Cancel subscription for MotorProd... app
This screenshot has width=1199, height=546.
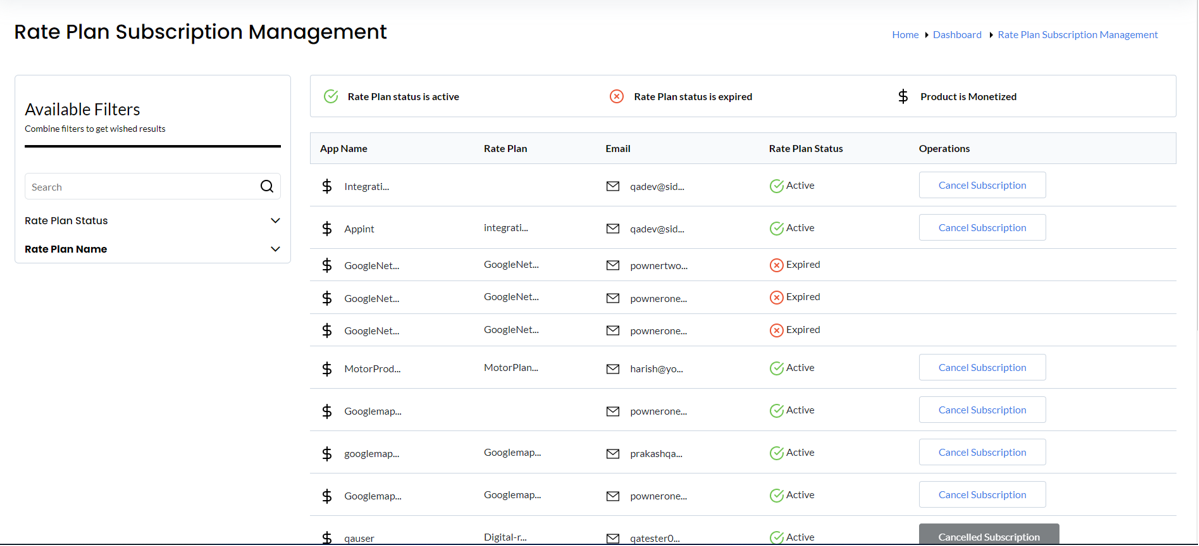(982, 367)
